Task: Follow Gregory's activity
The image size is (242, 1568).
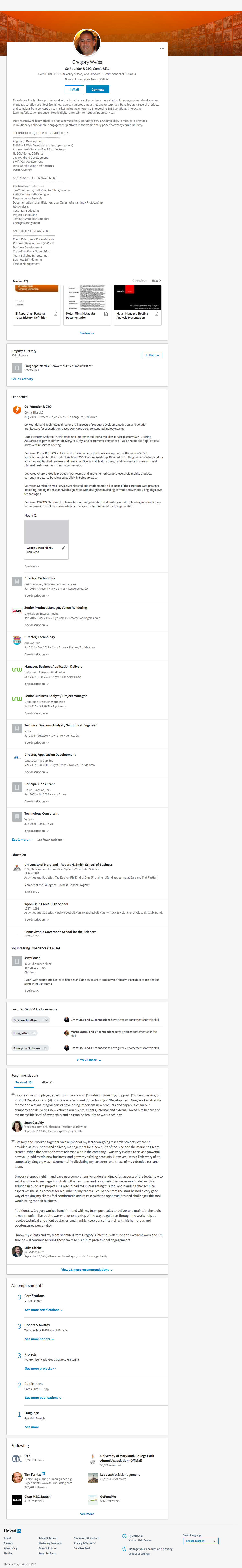Action: 153,355
